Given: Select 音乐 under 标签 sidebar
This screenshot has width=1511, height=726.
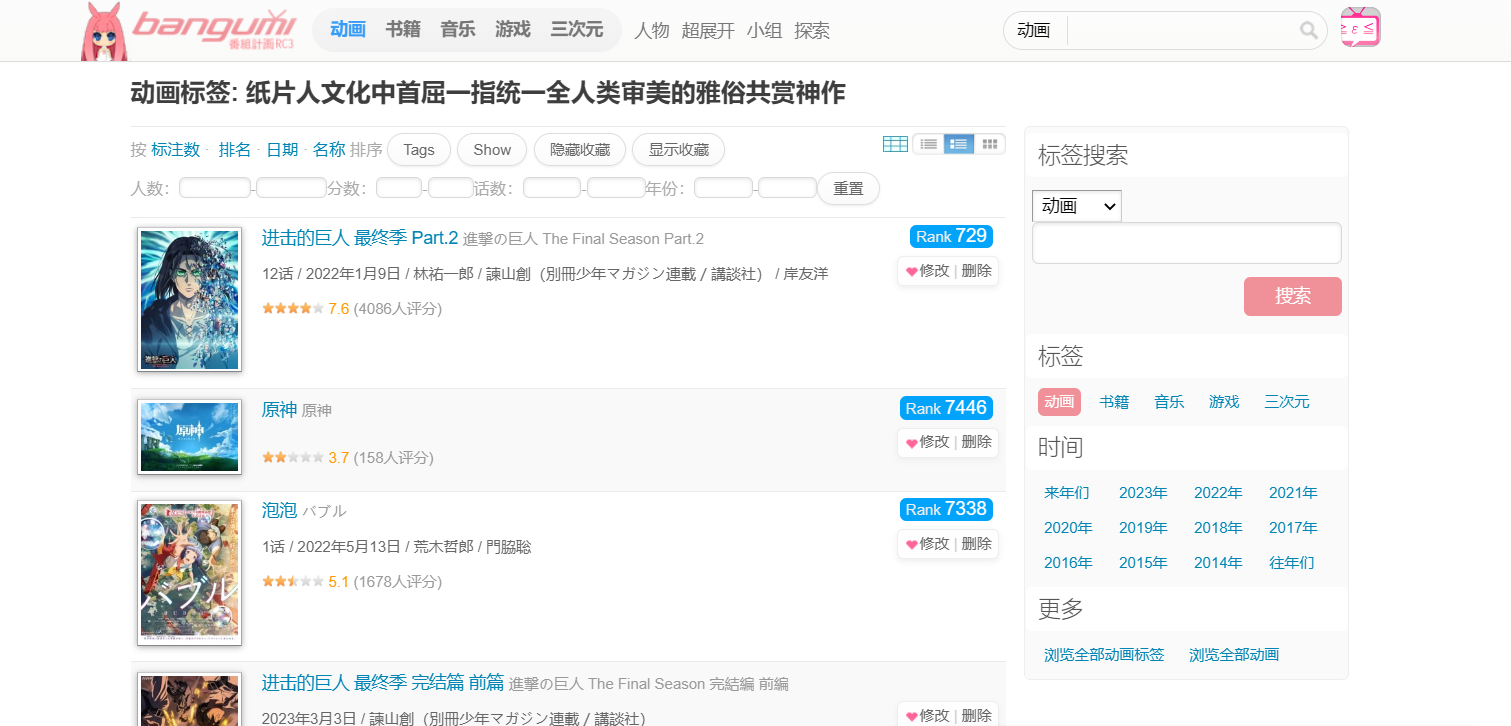Looking at the screenshot, I should (x=1169, y=402).
